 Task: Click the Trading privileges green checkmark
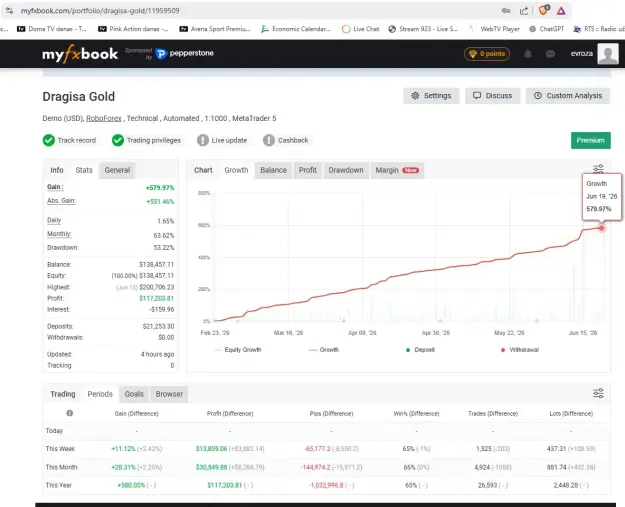[x=118, y=140]
